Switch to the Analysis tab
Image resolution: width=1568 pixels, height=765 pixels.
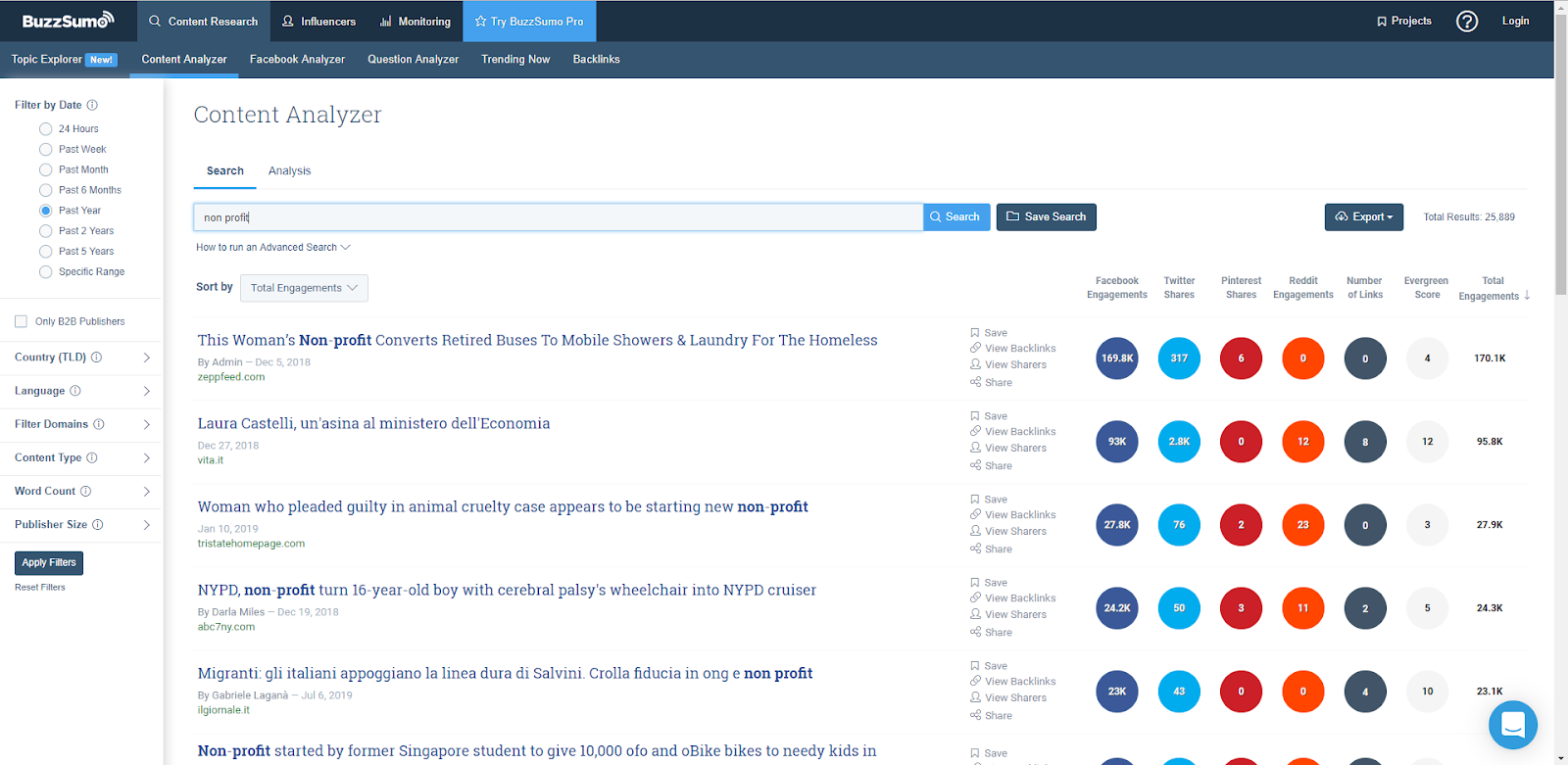click(x=289, y=170)
